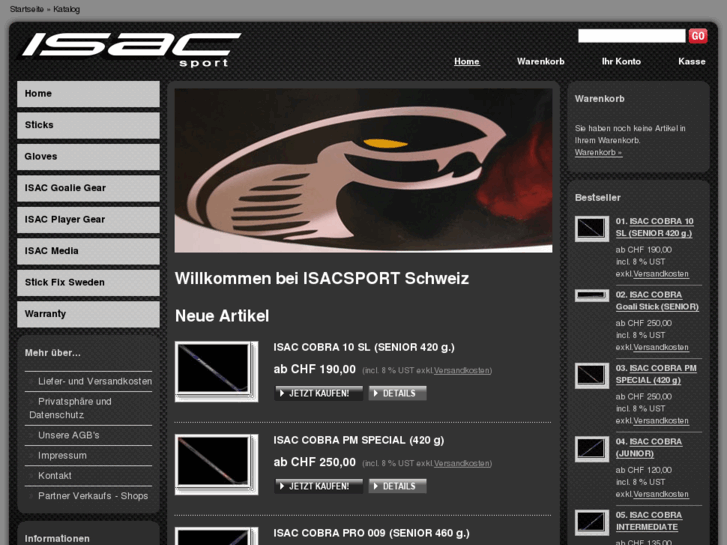This screenshot has height=545, width=727.
Task: Open the Gloves category
Action: pyautogui.click(x=88, y=157)
